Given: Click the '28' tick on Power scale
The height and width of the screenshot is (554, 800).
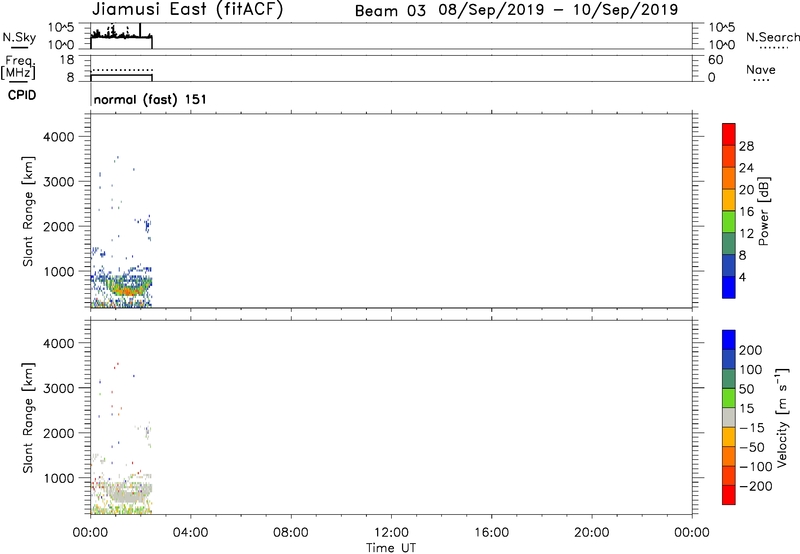Looking at the screenshot, I should point(746,146).
